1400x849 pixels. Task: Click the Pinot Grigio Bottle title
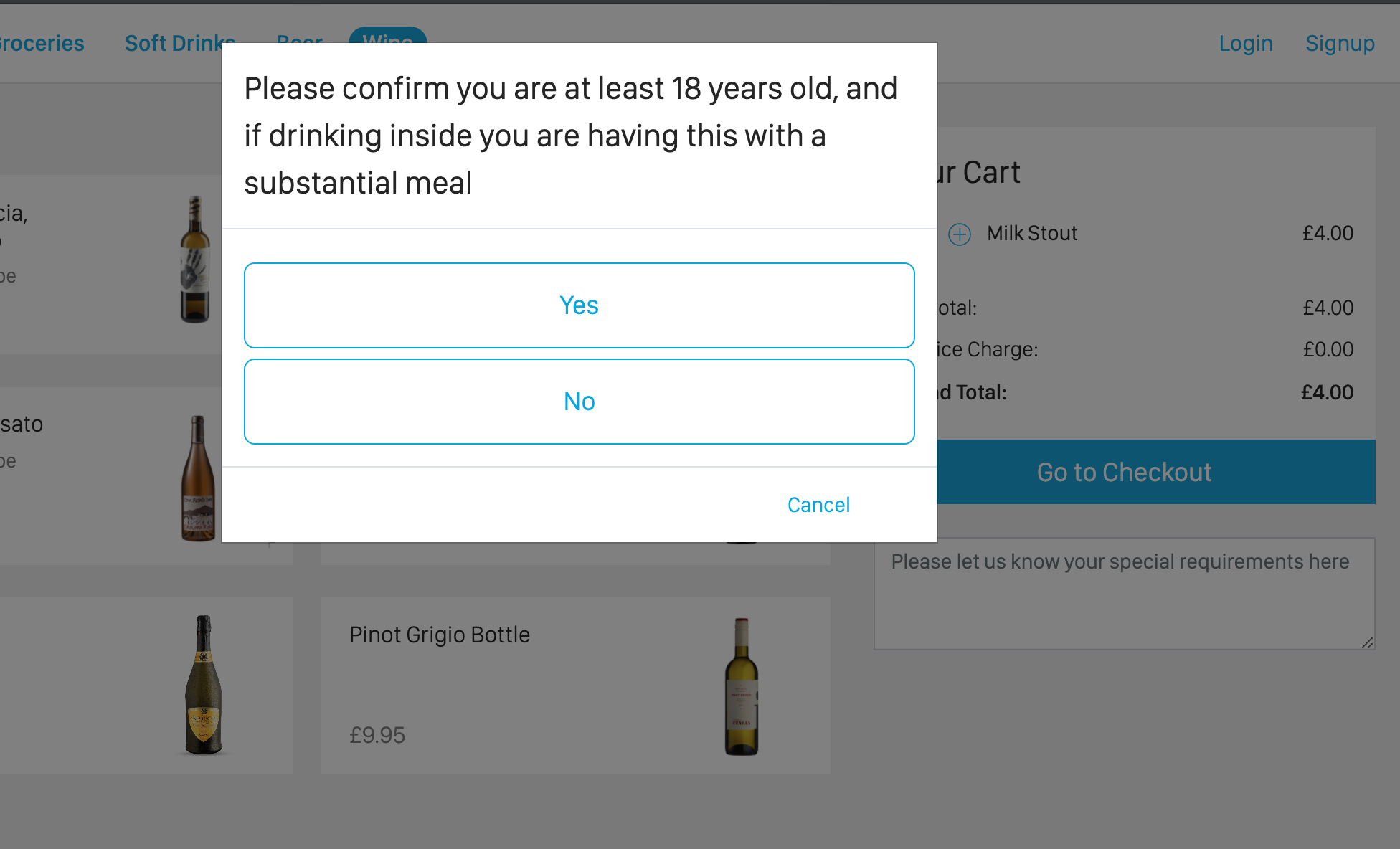(x=440, y=635)
